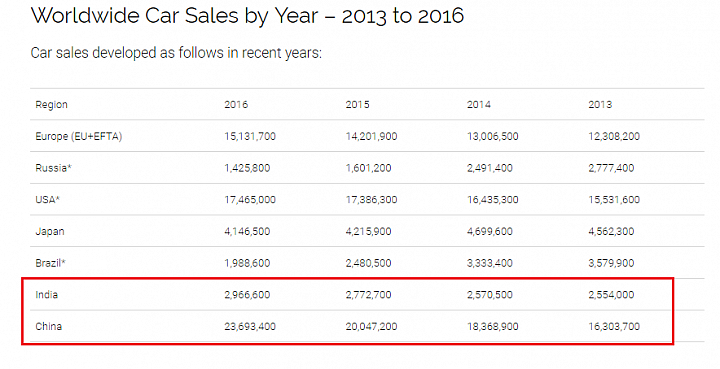Select the Japan row label

click(50, 231)
